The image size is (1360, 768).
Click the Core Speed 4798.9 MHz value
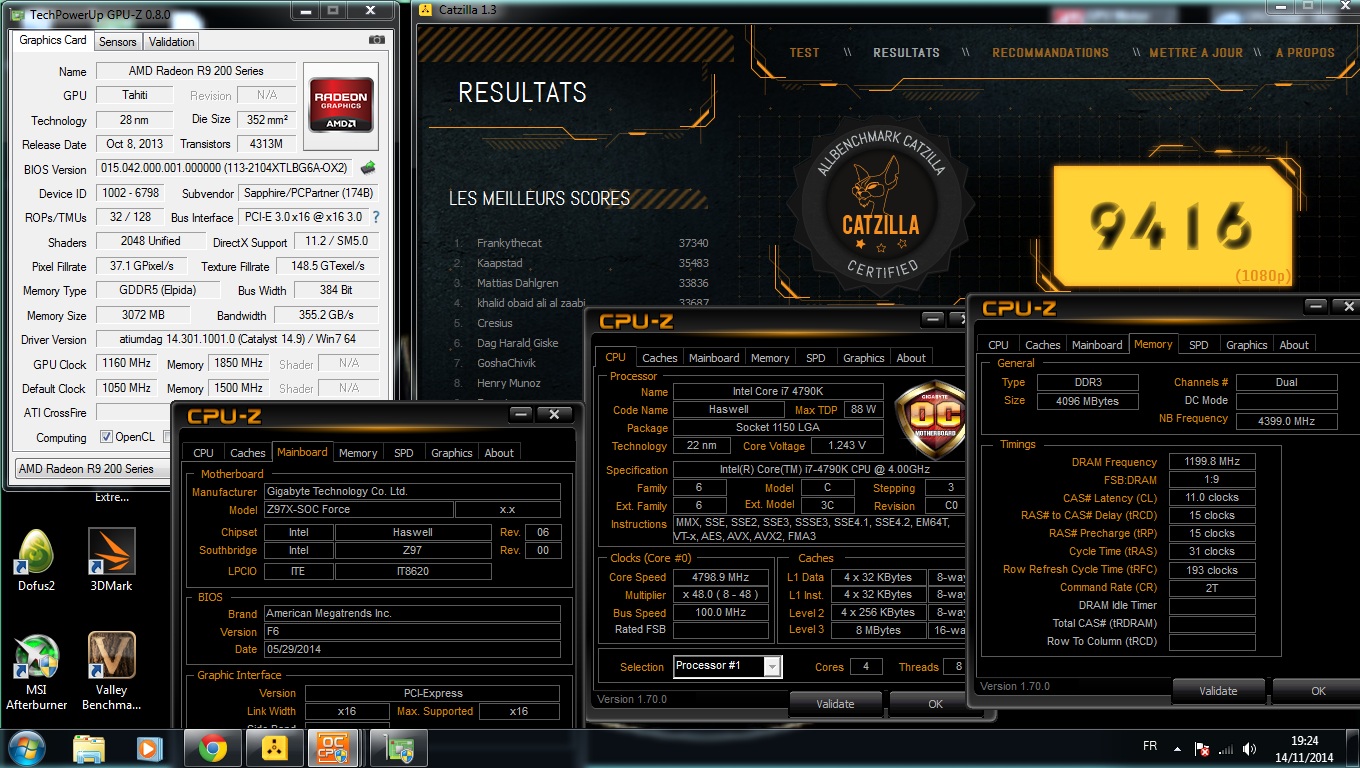[721, 577]
